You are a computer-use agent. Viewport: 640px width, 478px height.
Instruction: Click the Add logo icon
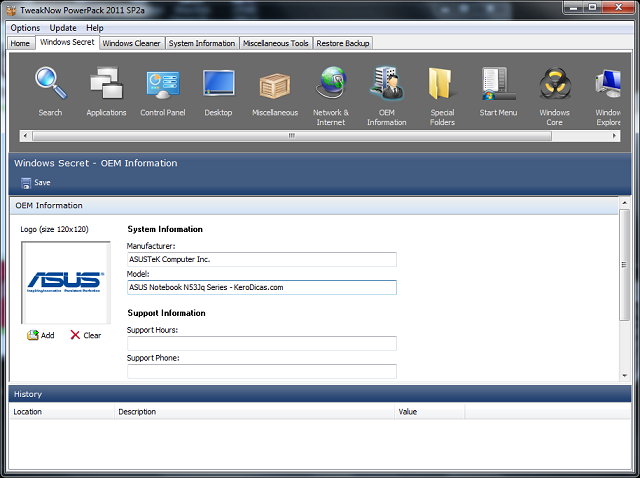[x=33, y=335]
